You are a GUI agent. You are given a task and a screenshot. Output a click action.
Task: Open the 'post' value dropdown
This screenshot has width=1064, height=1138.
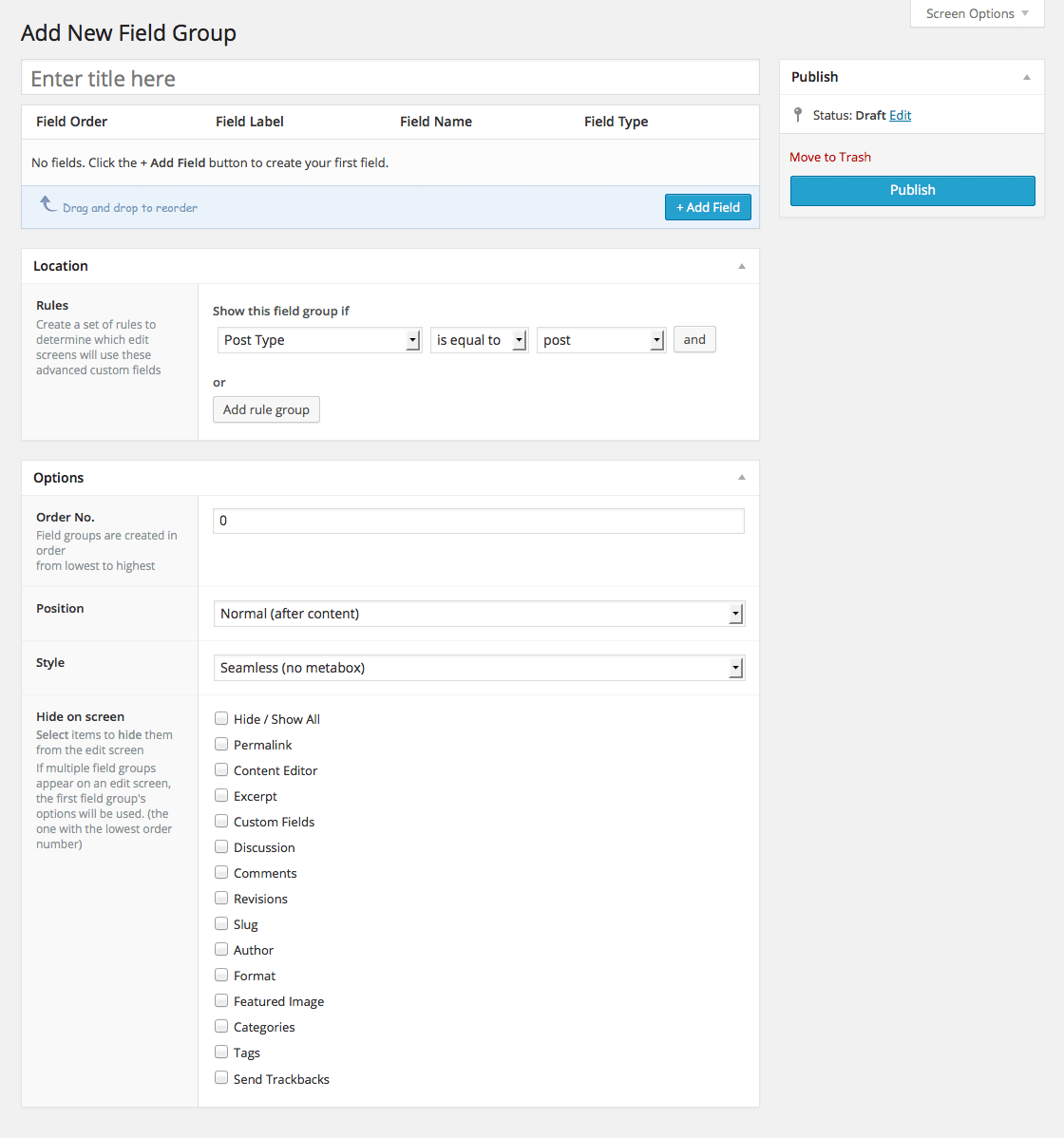(x=656, y=339)
